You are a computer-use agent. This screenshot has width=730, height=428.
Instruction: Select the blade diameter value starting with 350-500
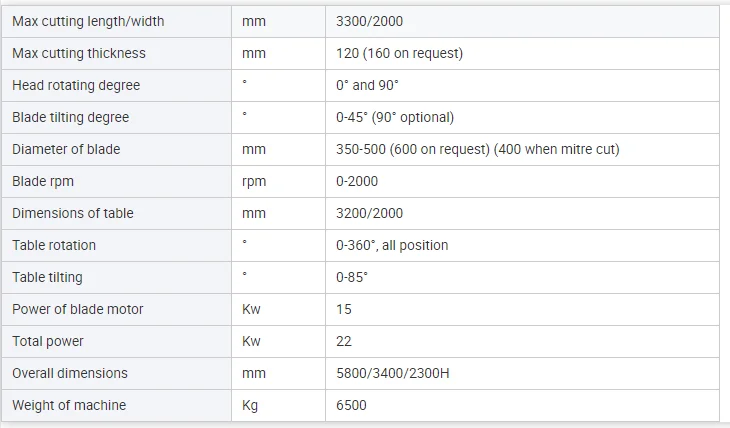coord(478,149)
